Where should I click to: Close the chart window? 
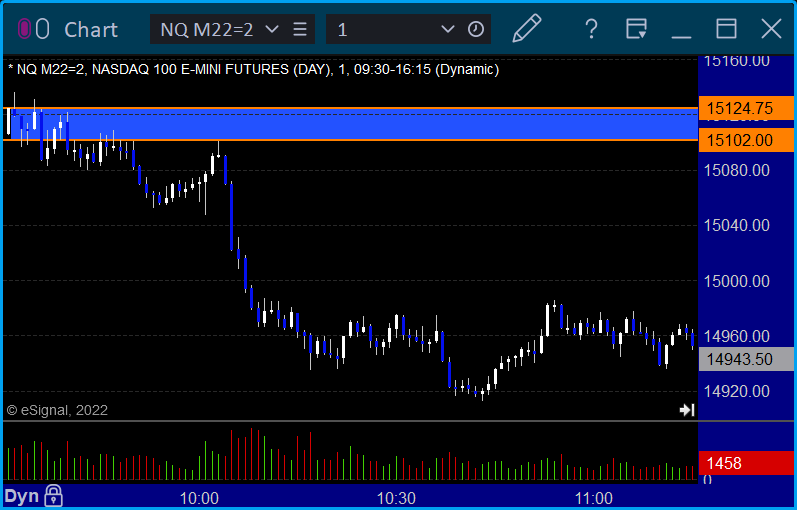tap(771, 29)
